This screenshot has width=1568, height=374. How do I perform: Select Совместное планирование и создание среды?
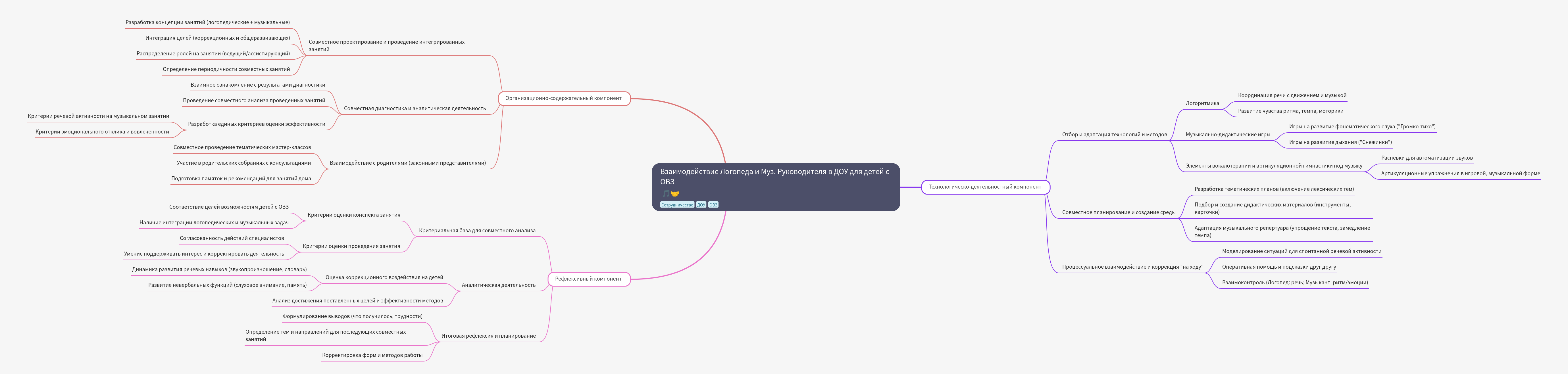(1118, 212)
